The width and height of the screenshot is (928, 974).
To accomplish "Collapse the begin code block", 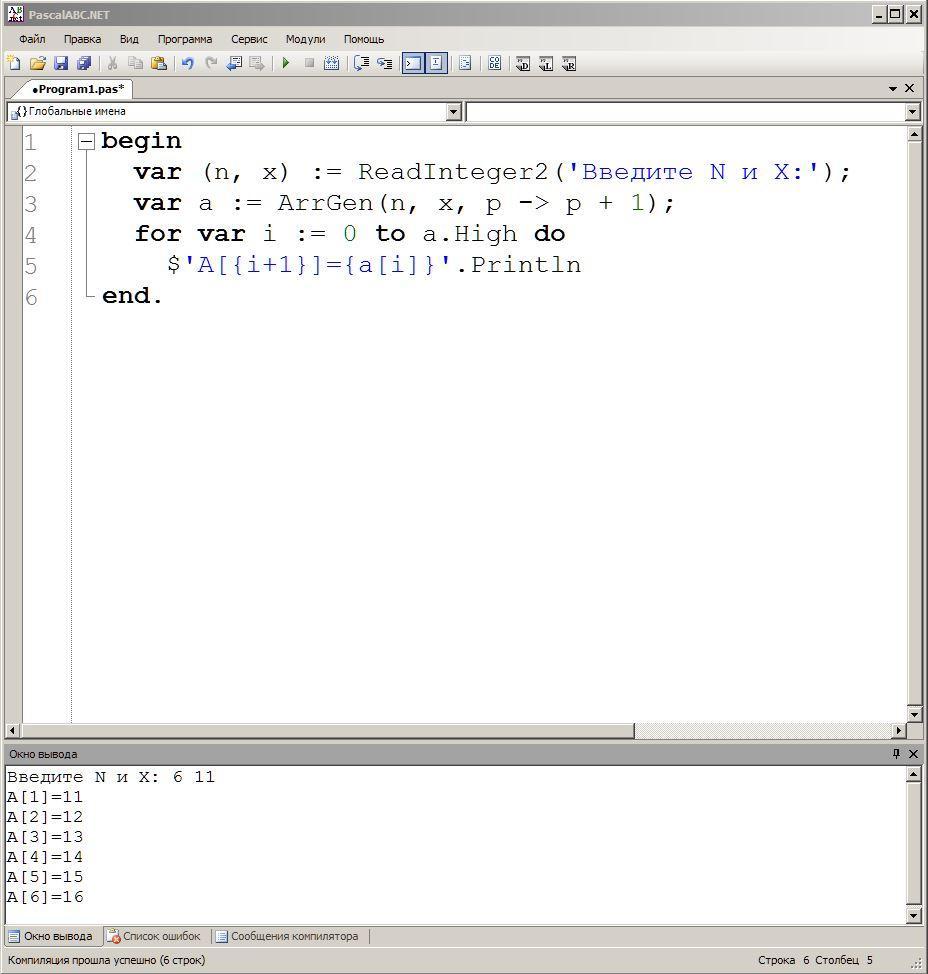I will pyautogui.click(x=86, y=142).
